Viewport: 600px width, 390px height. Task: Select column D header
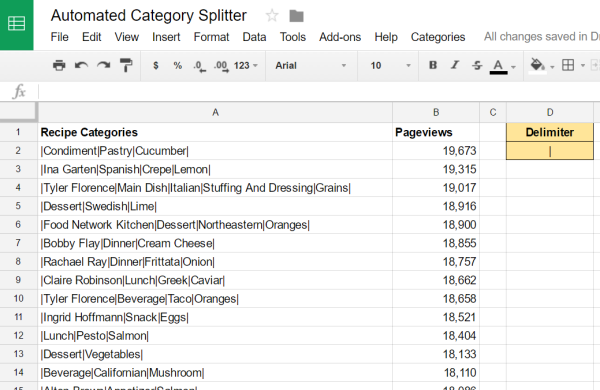[550, 112]
